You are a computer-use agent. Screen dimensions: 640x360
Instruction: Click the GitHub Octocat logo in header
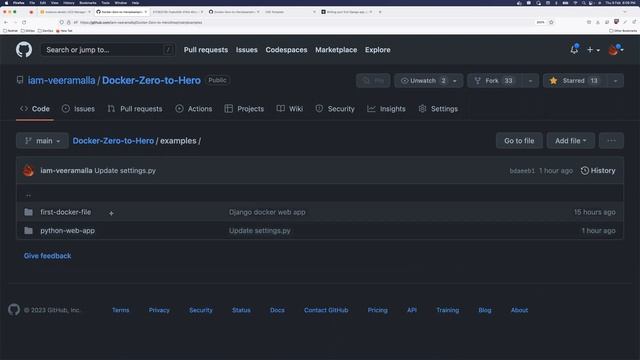pyautogui.click(x=24, y=50)
